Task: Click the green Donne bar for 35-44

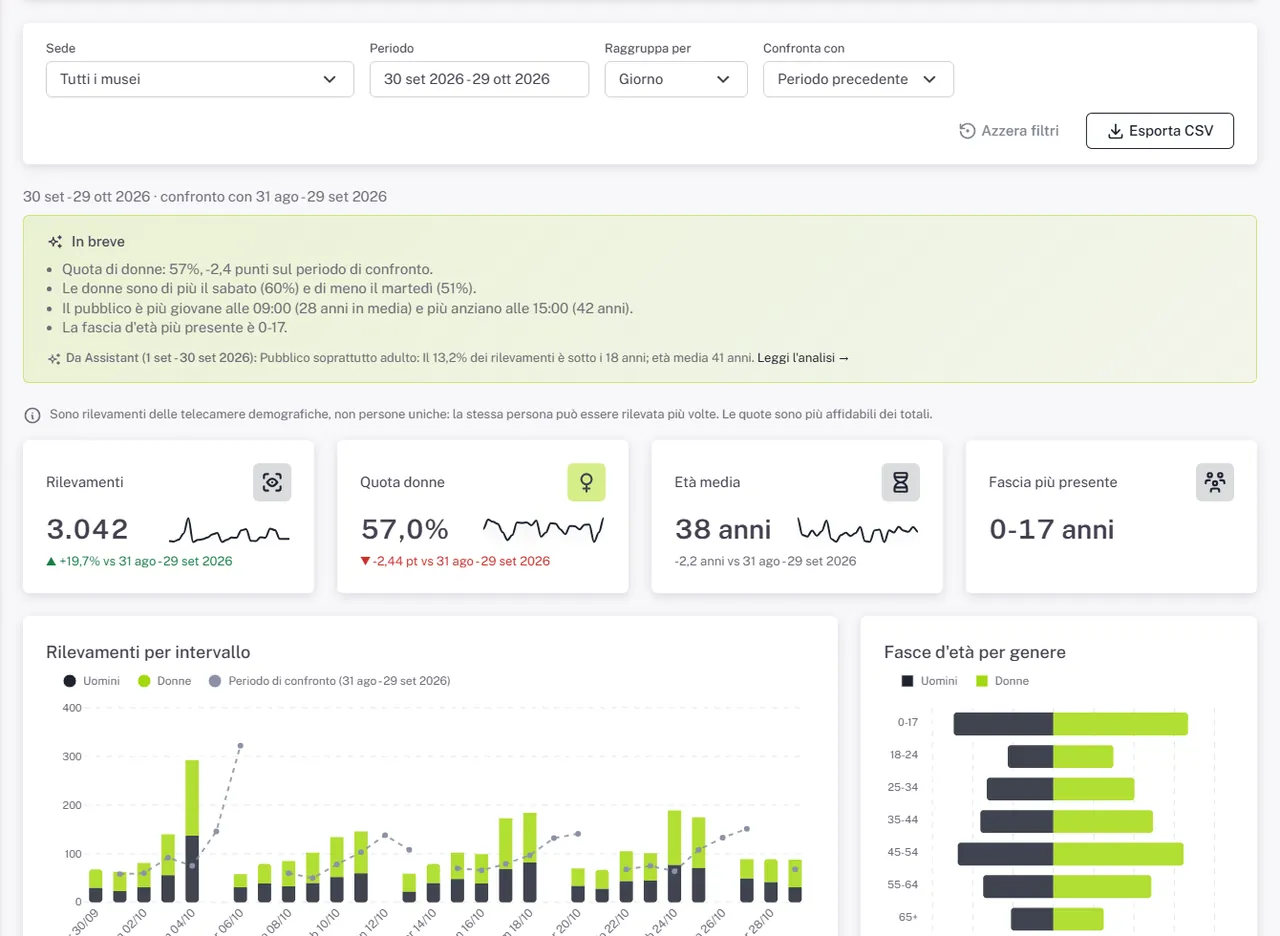Action: (x=1103, y=822)
